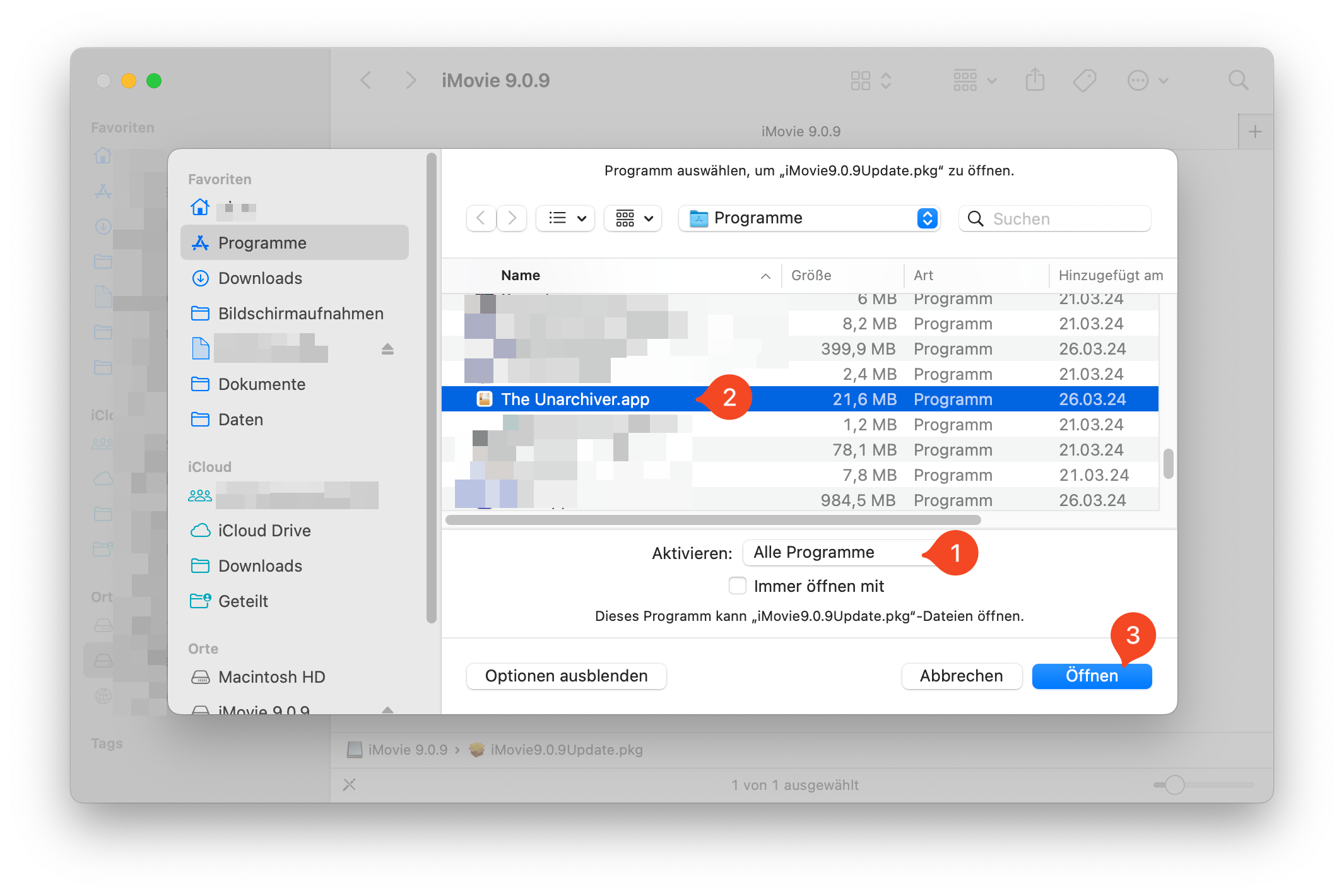Image resolution: width=1344 pixels, height=896 pixels.
Task: Open the list view options dropdown
Action: 566,218
